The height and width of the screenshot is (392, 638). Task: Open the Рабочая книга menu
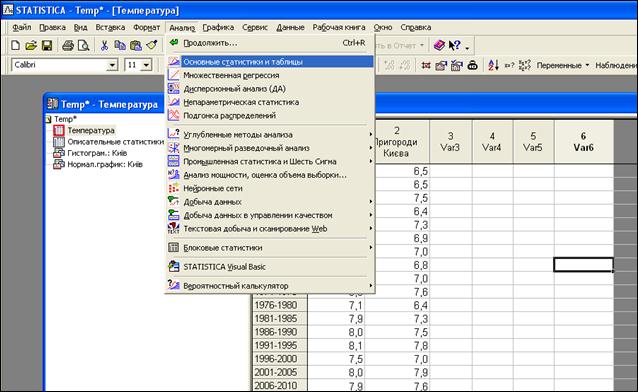tap(339, 27)
